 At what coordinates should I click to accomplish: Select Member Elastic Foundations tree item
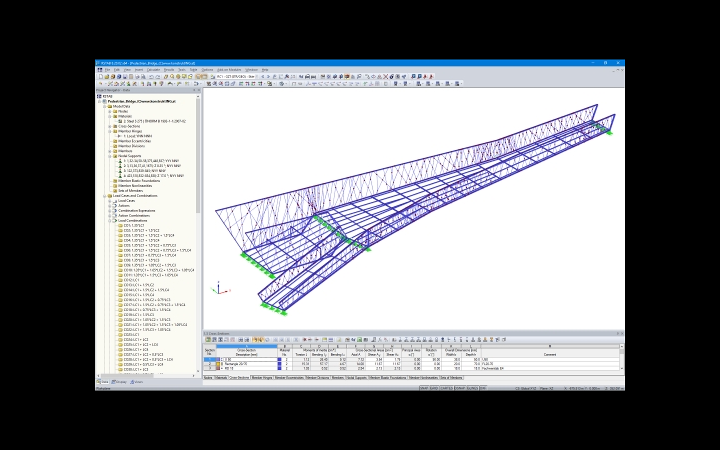click(139, 181)
